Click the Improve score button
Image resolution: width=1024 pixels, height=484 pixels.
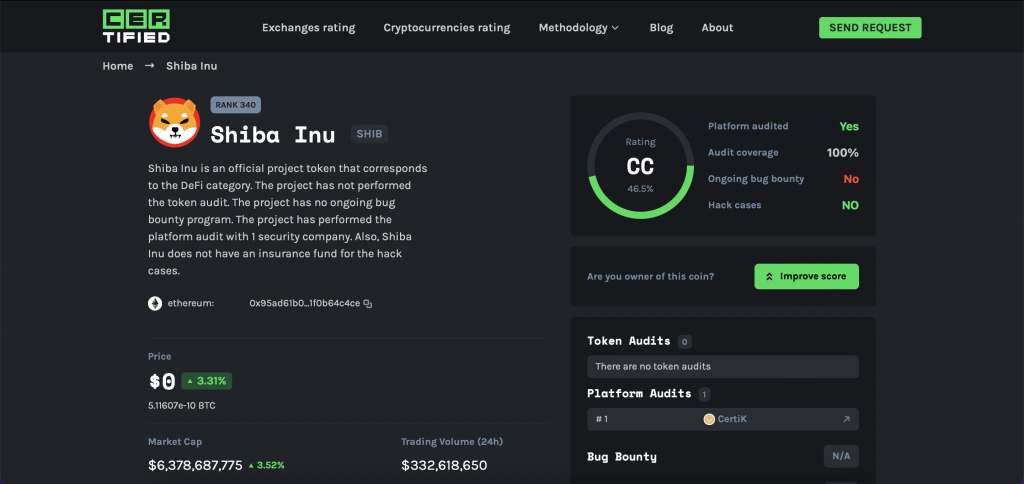tap(806, 276)
